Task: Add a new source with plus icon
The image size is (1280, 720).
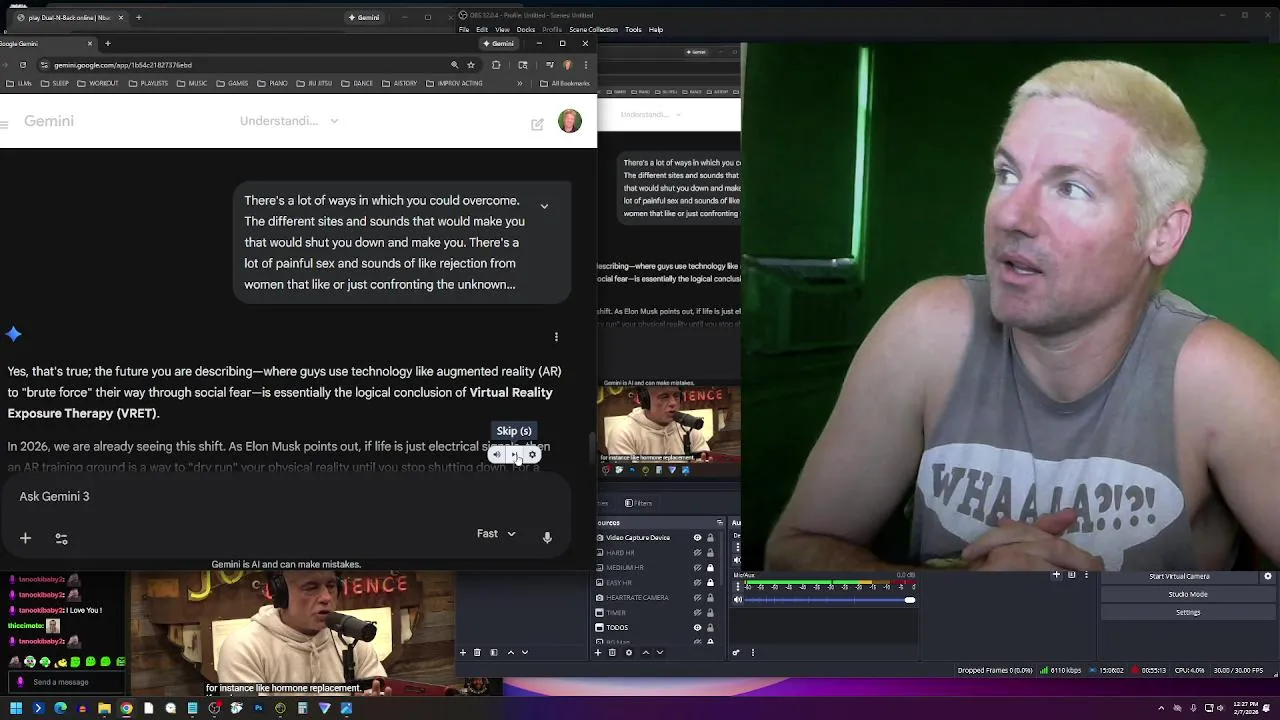Action: point(598,653)
